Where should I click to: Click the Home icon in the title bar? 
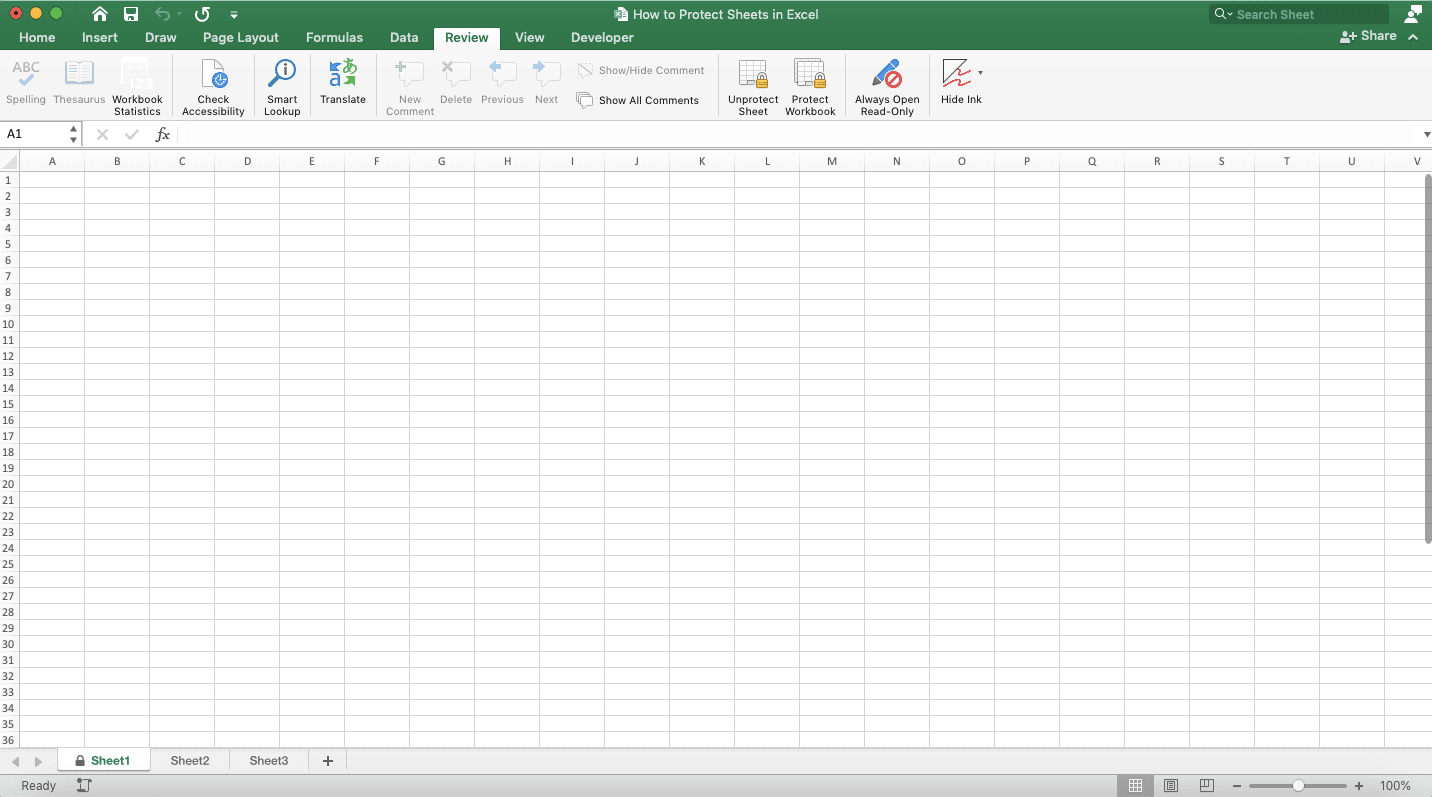coord(100,14)
